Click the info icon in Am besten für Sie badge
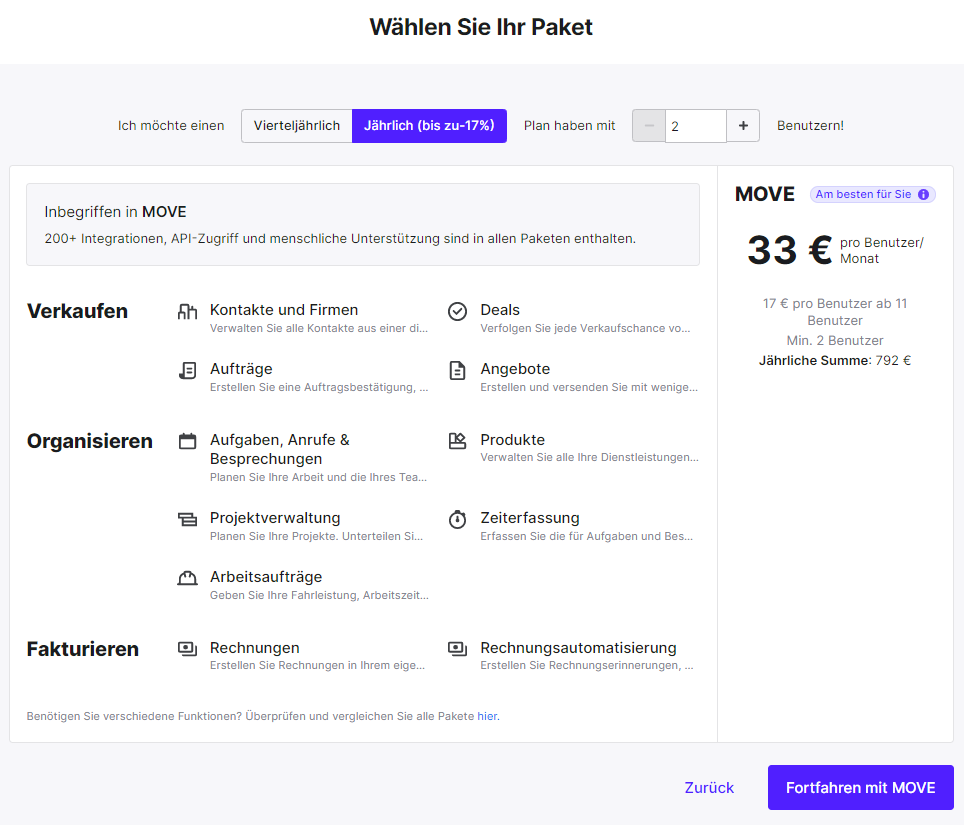Viewport: 964px width, 825px height. pos(923,194)
